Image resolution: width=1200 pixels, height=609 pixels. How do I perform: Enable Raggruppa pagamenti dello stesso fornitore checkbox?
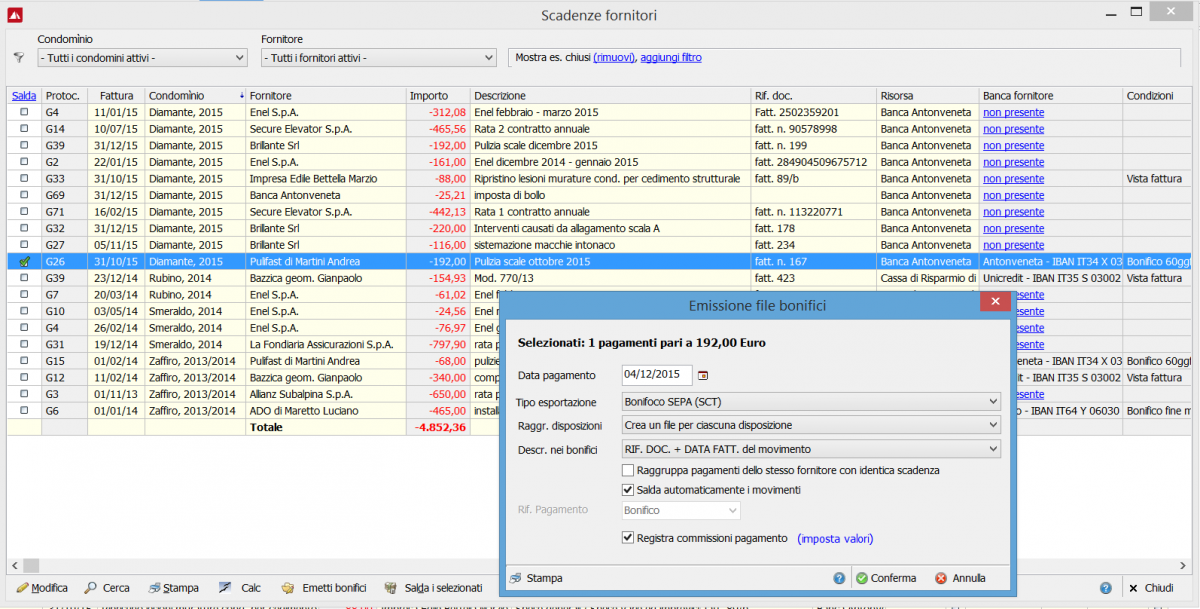[628, 470]
